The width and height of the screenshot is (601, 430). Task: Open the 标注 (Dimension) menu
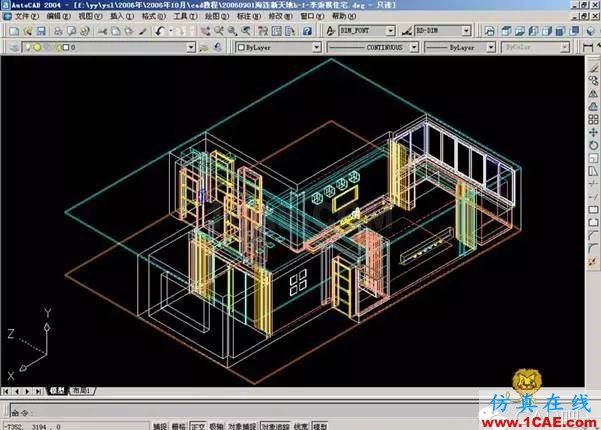click(x=249, y=16)
